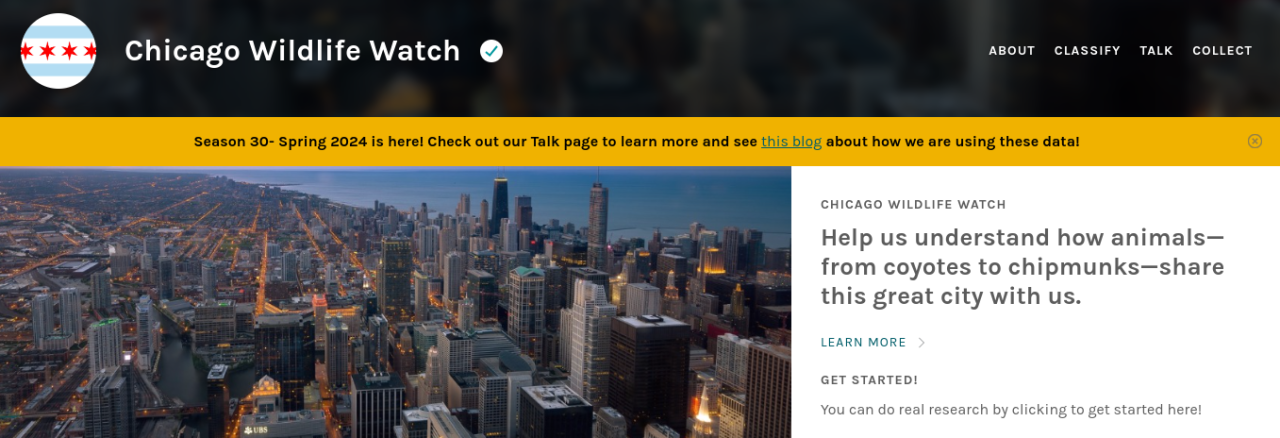The height and width of the screenshot is (438, 1280).
Task: Click the 'Help us understand how animals' headline
Action: [x=1022, y=267]
